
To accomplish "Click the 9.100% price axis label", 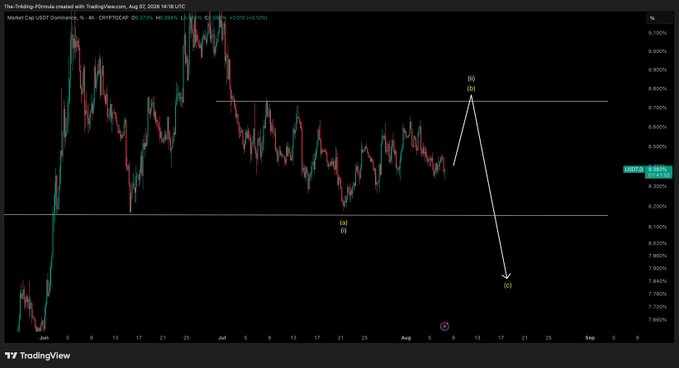I will click(657, 33).
